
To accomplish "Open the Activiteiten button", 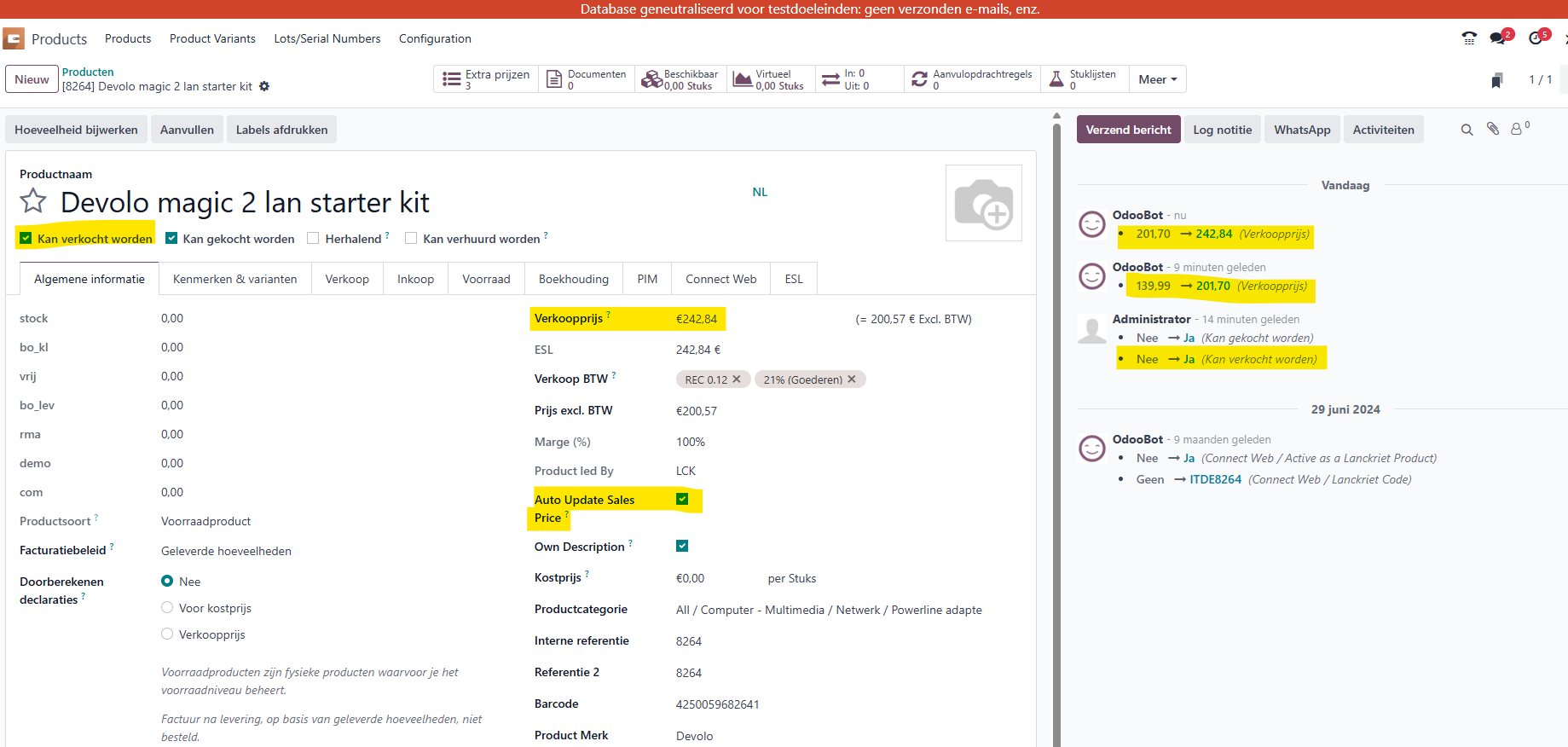I will (x=1383, y=130).
